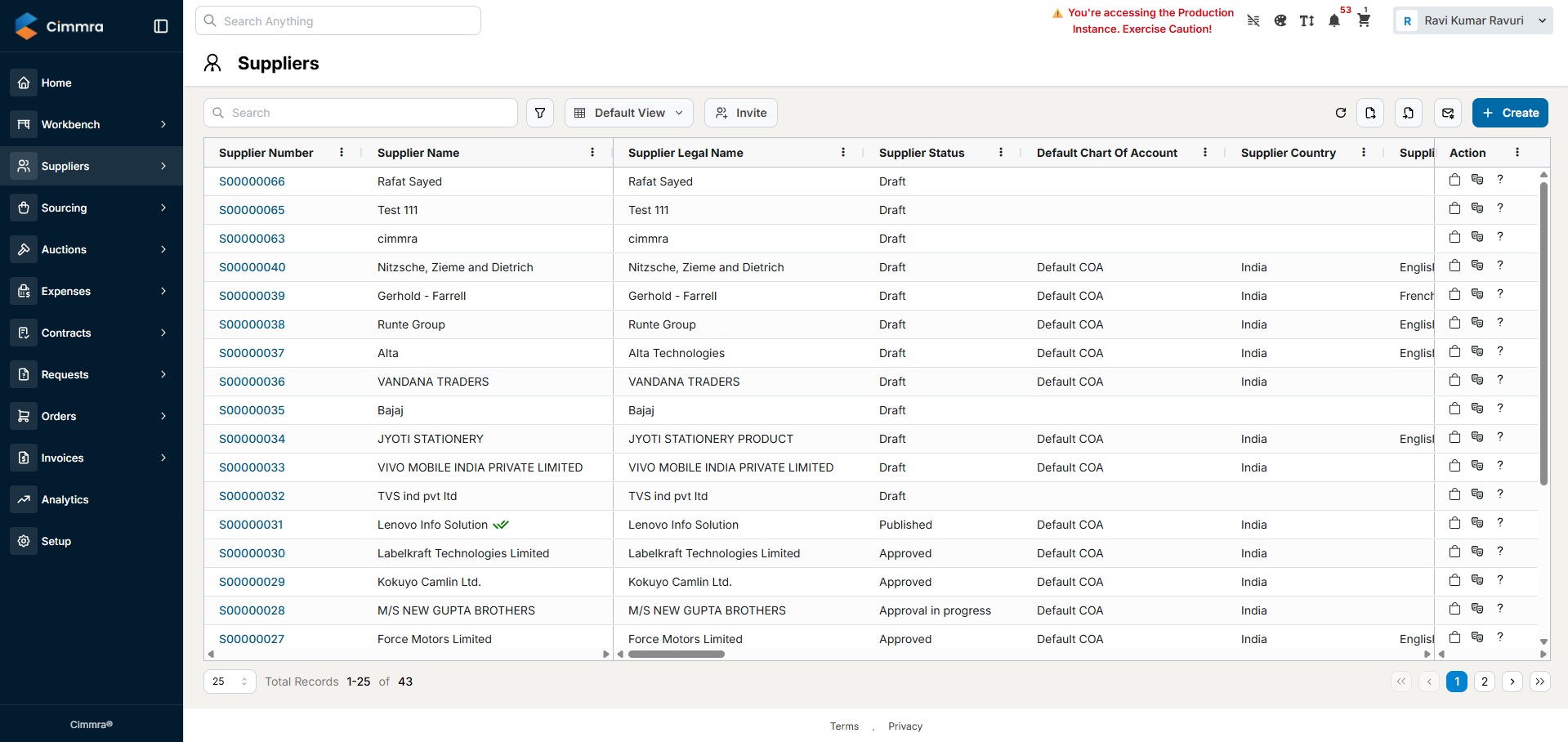Open Setup in the sidebar
This screenshot has height=742, width=1568.
coord(92,541)
